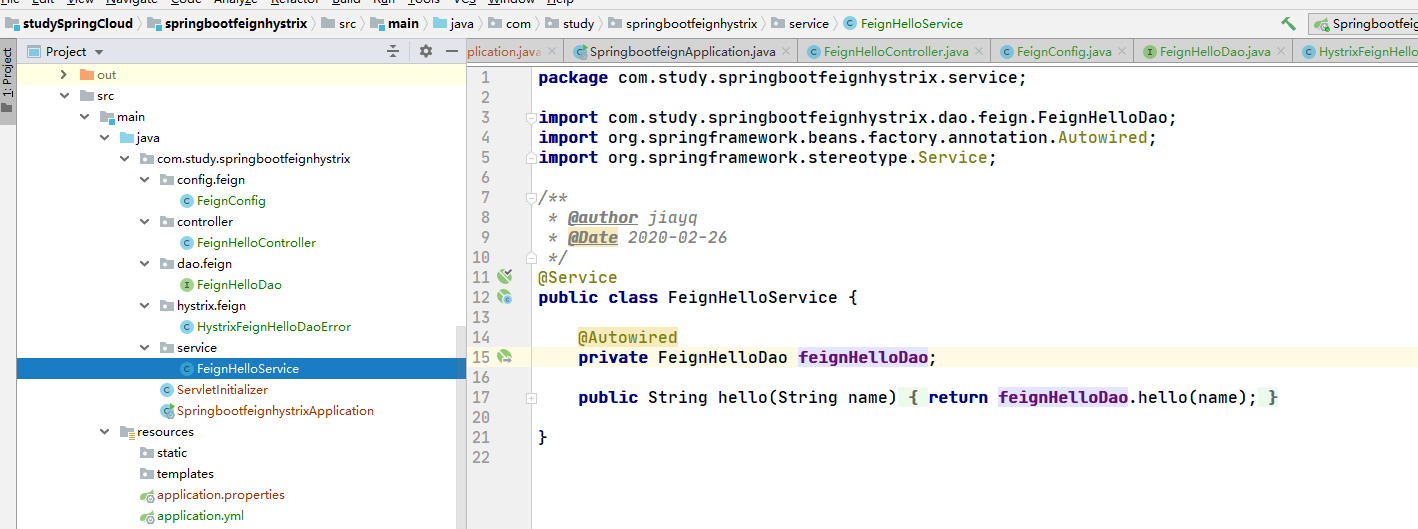
Task: Open Project panel gear settings
Action: point(426,51)
